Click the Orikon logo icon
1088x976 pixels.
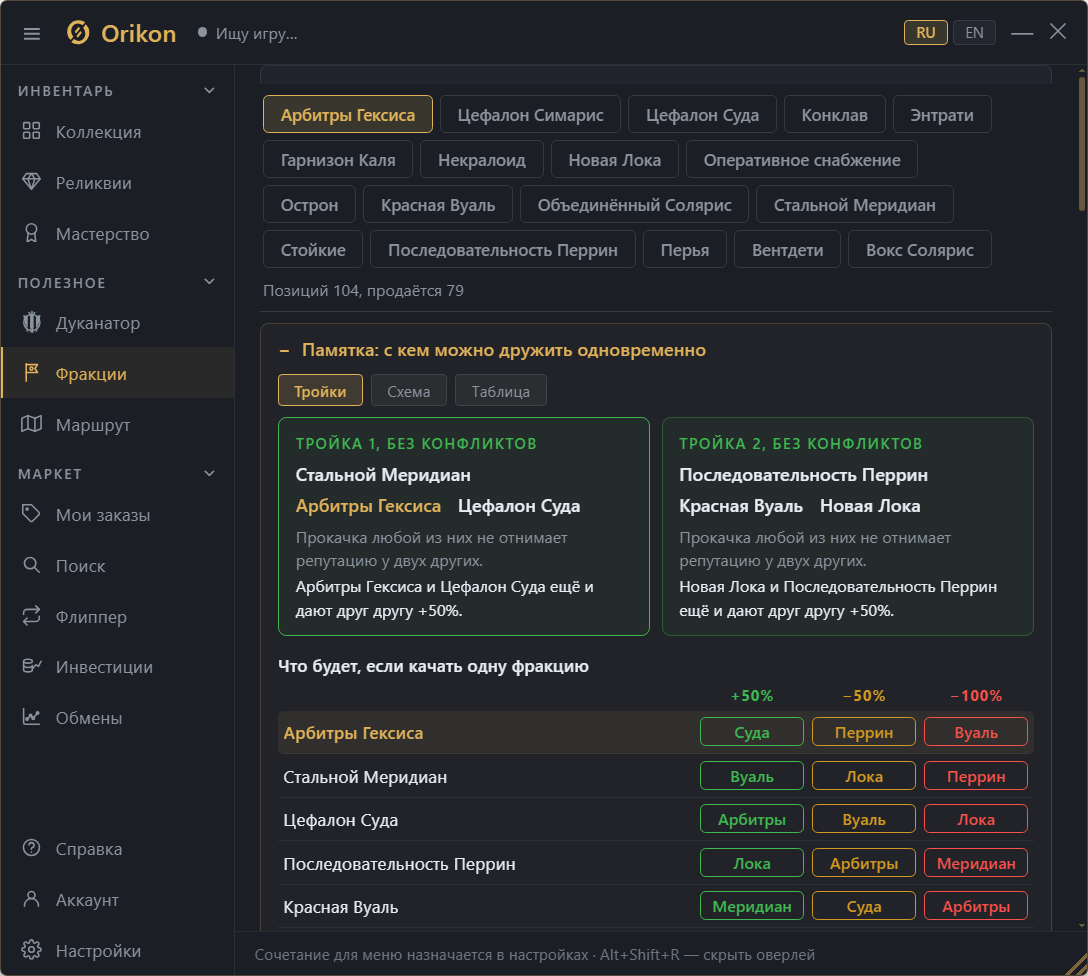(78, 33)
